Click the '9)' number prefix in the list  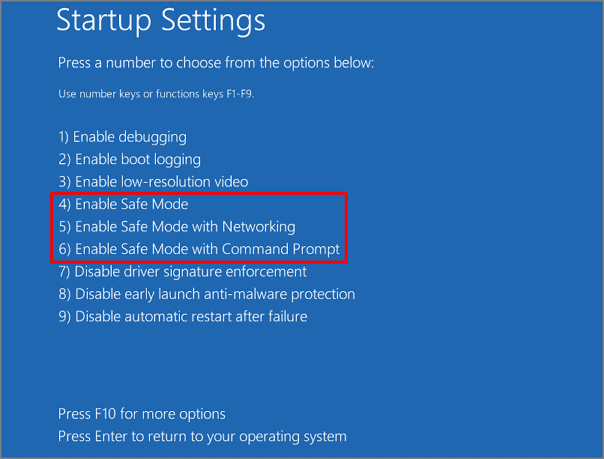coord(65,317)
